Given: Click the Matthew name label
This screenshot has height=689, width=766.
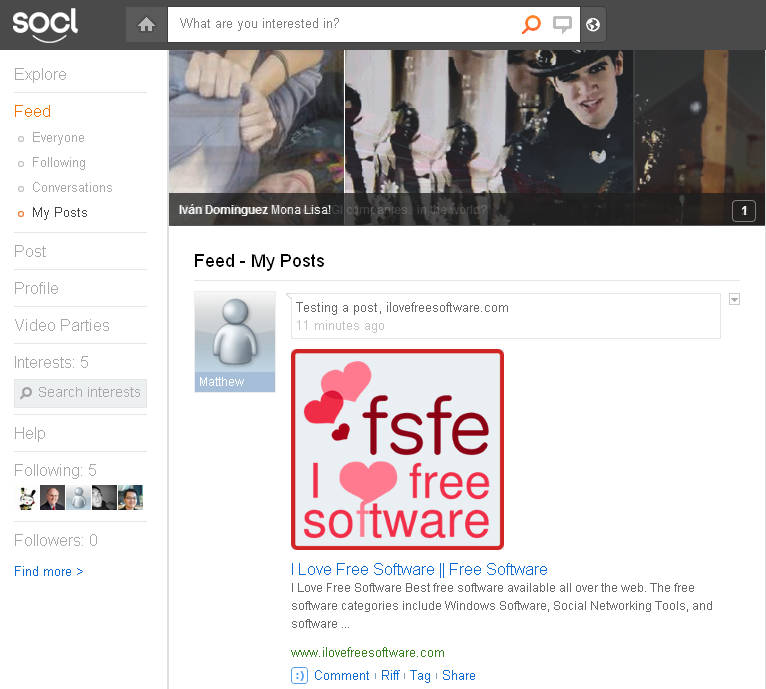Looking at the screenshot, I should point(221,382).
